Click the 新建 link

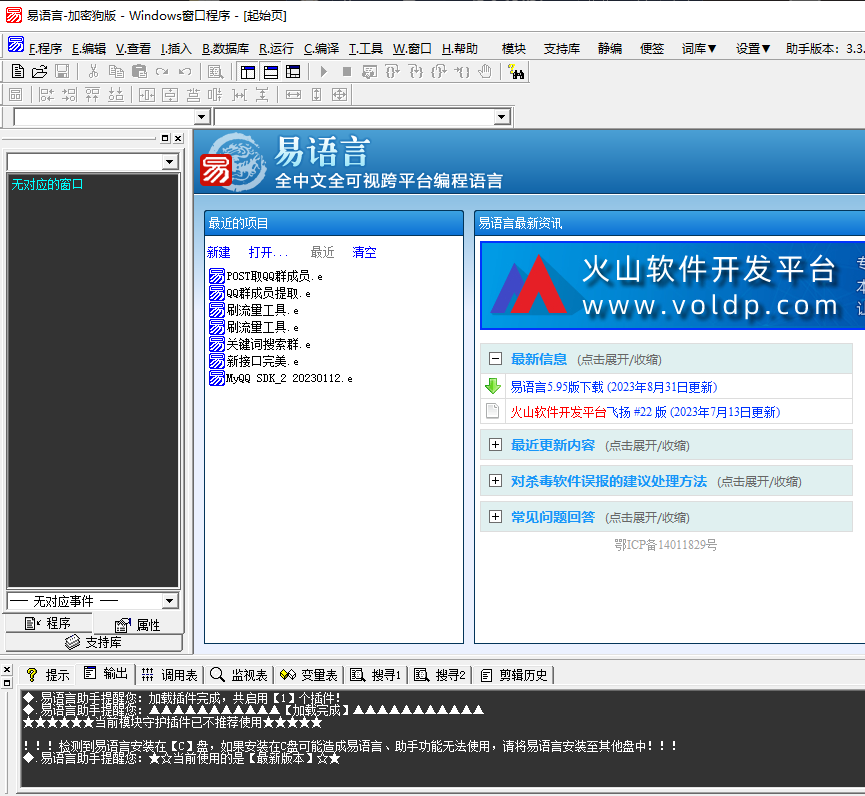click(x=218, y=252)
